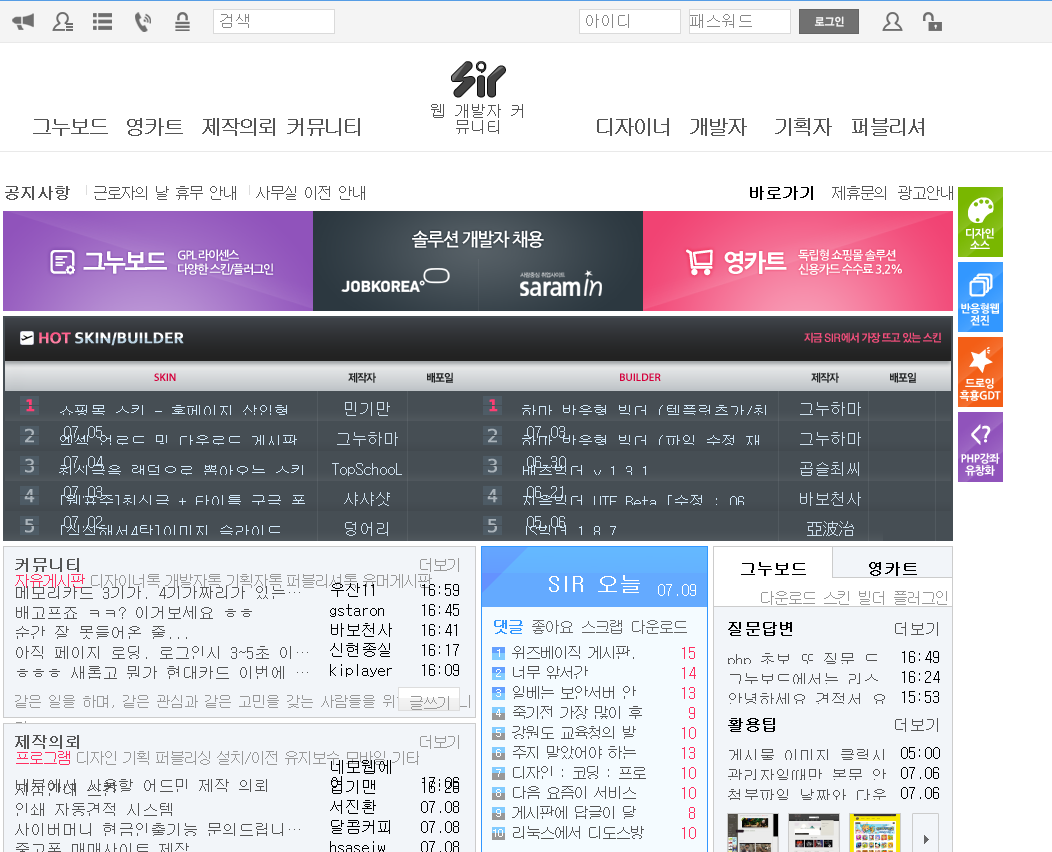The width and height of the screenshot is (1052, 852).
Task: Open the bulleted list icon in top bar
Action: tap(102, 21)
